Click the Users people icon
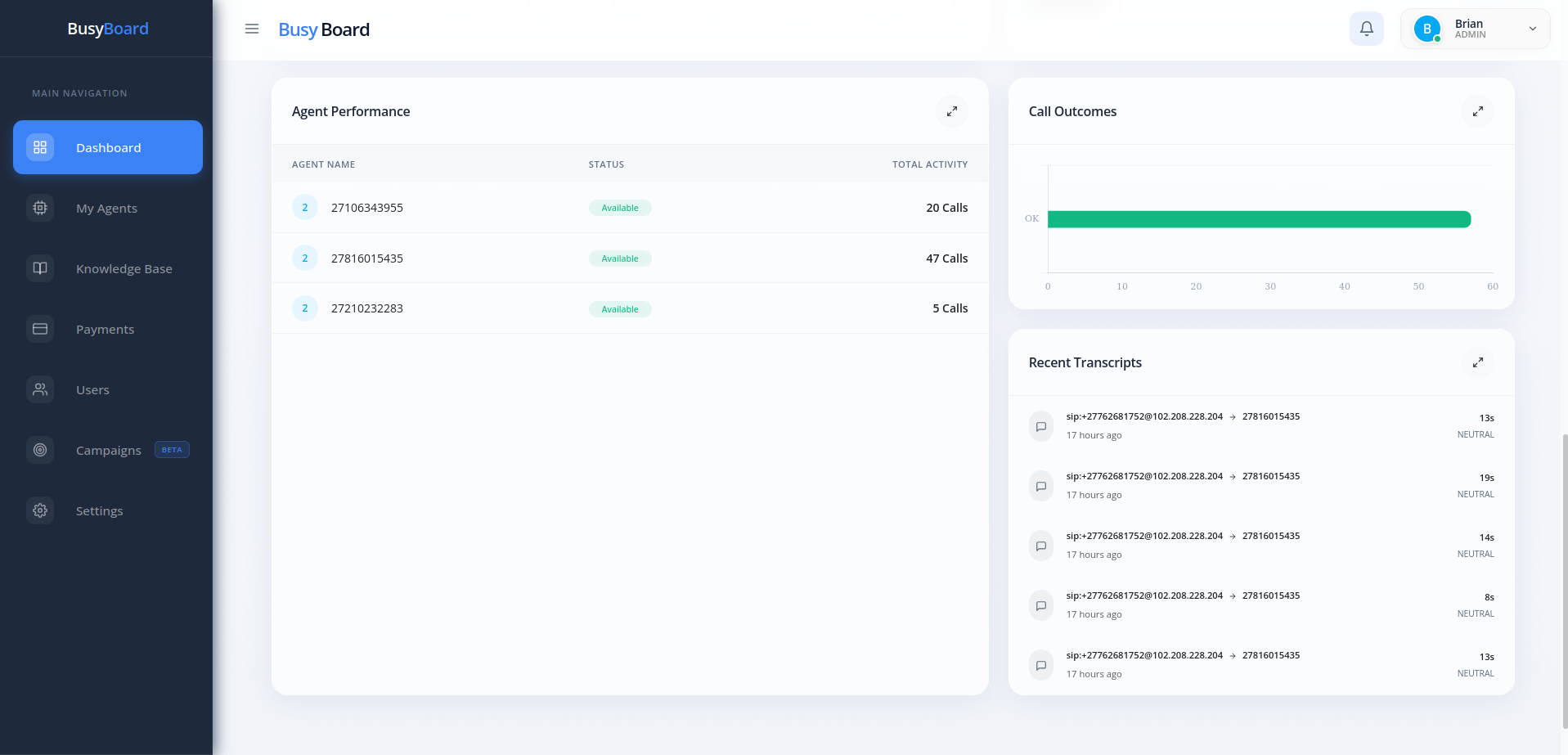The width and height of the screenshot is (1568, 755). pos(40,389)
